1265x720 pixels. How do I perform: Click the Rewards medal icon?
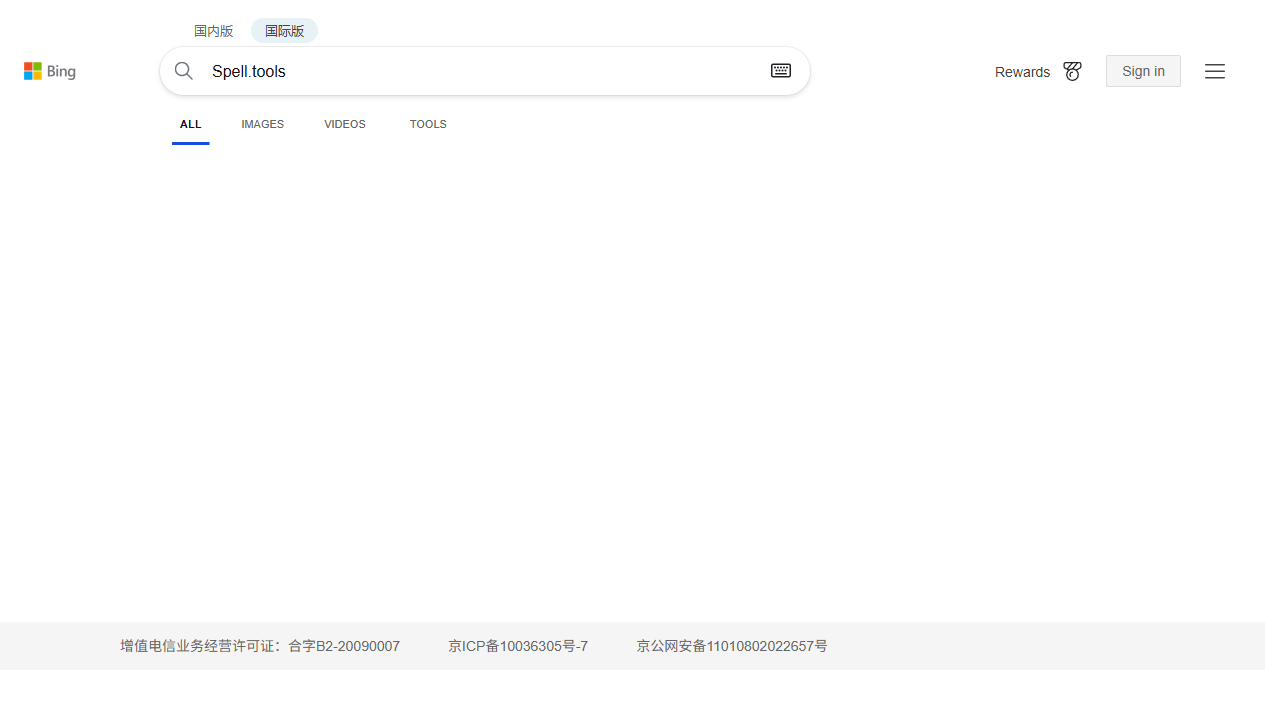coord(1072,72)
